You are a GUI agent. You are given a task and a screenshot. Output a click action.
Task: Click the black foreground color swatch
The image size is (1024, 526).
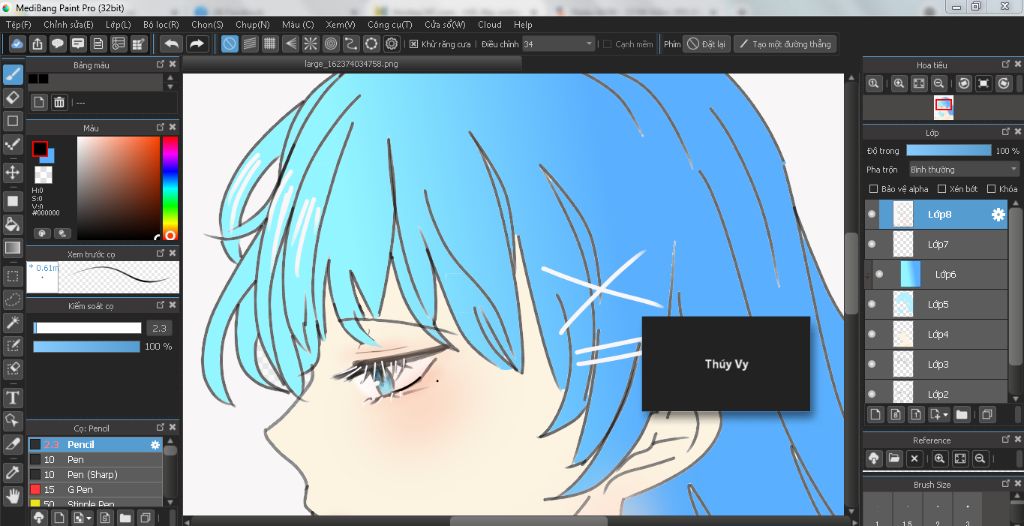40,149
